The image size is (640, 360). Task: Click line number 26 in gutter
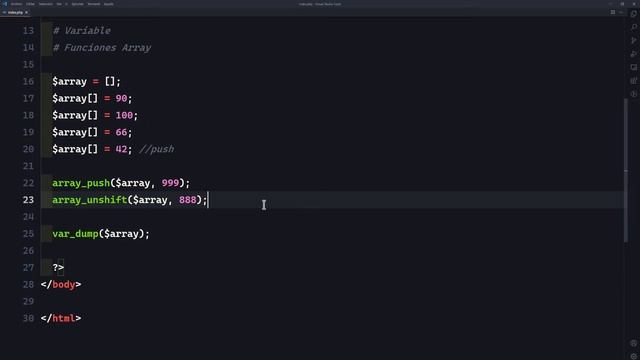click(x=28, y=251)
